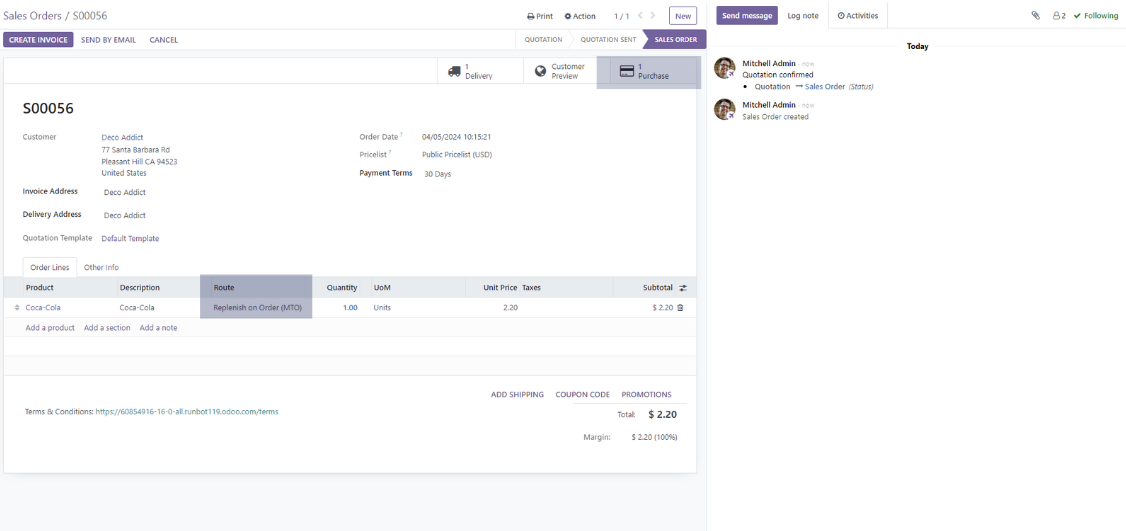Click the Create Invoice button
Screen dimensions: 1126x531
click(38, 40)
